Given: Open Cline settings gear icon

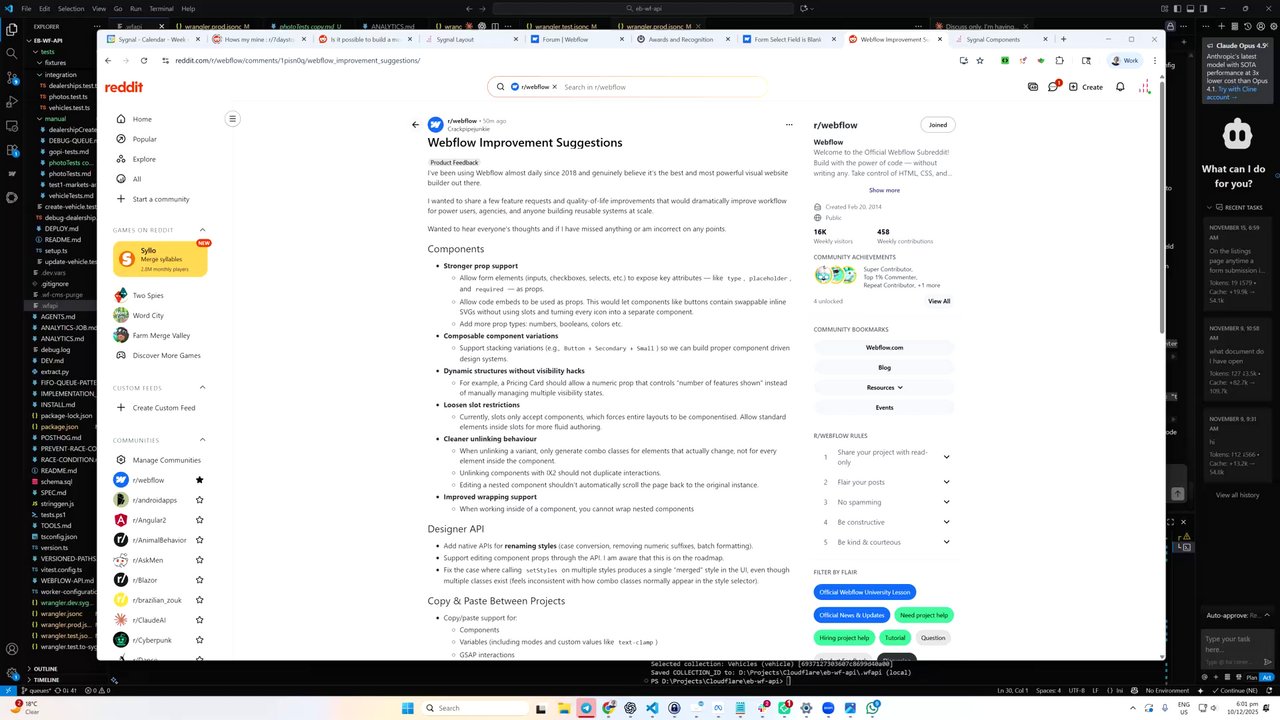Looking at the screenshot, I should (x=1273, y=26).
